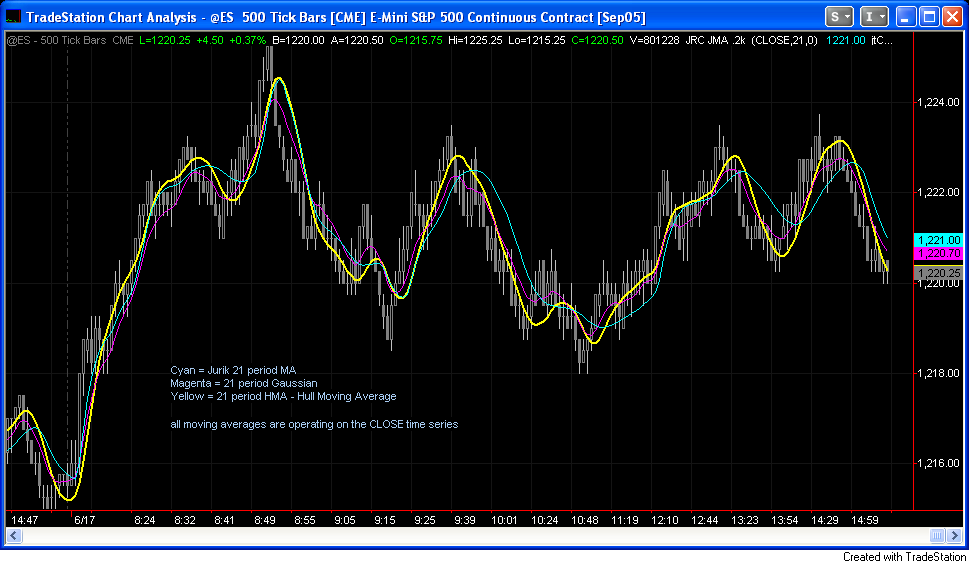The image size is (969, 563).
Task: Select the gray 1,220.25 last price tag
Action: pyautogui.click(x=938, y=273)
